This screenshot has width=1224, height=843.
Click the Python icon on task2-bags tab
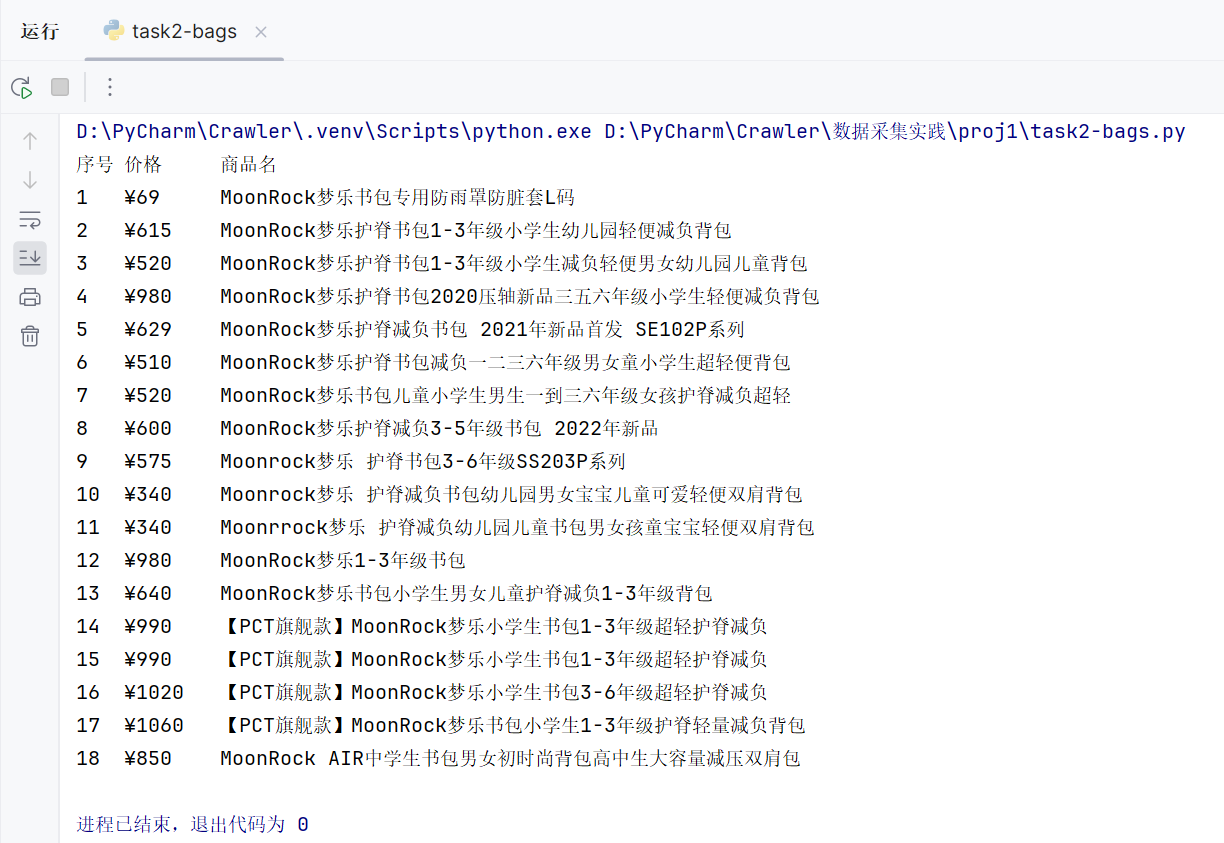114,31
